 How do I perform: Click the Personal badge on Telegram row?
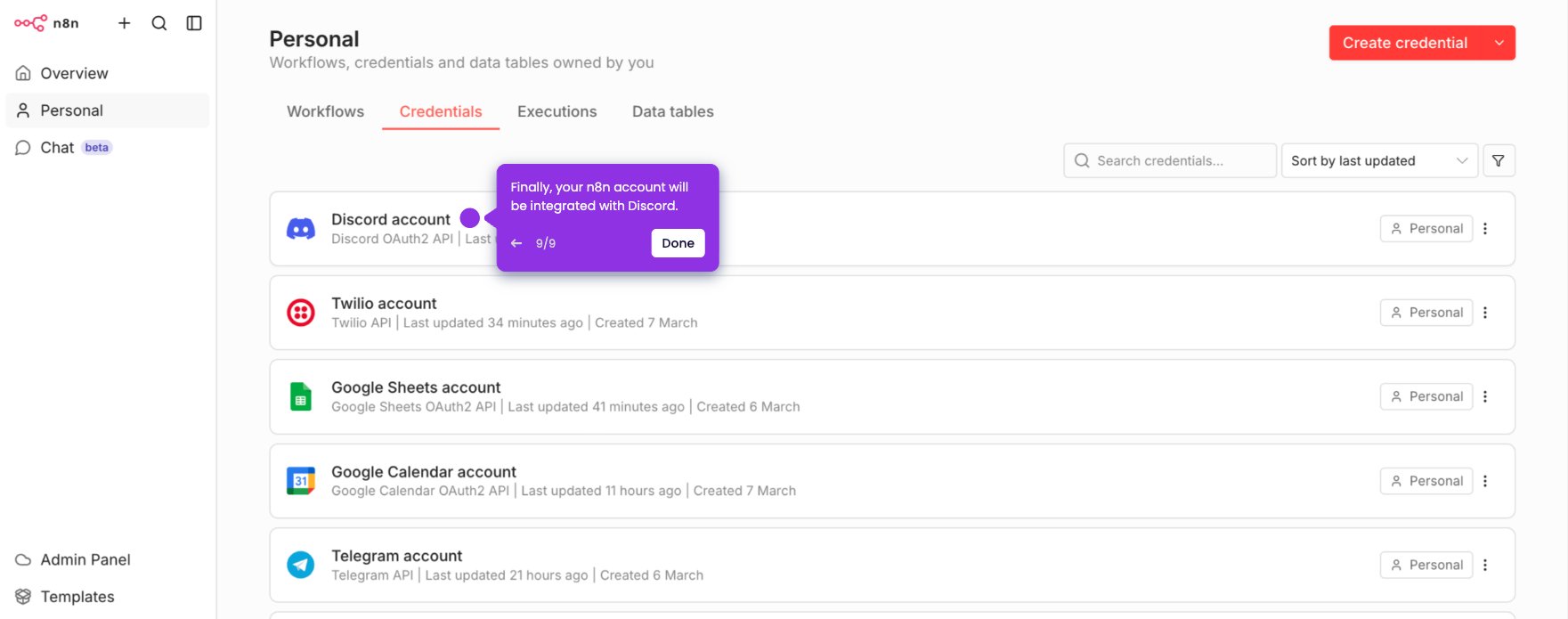click(1426, 565)
